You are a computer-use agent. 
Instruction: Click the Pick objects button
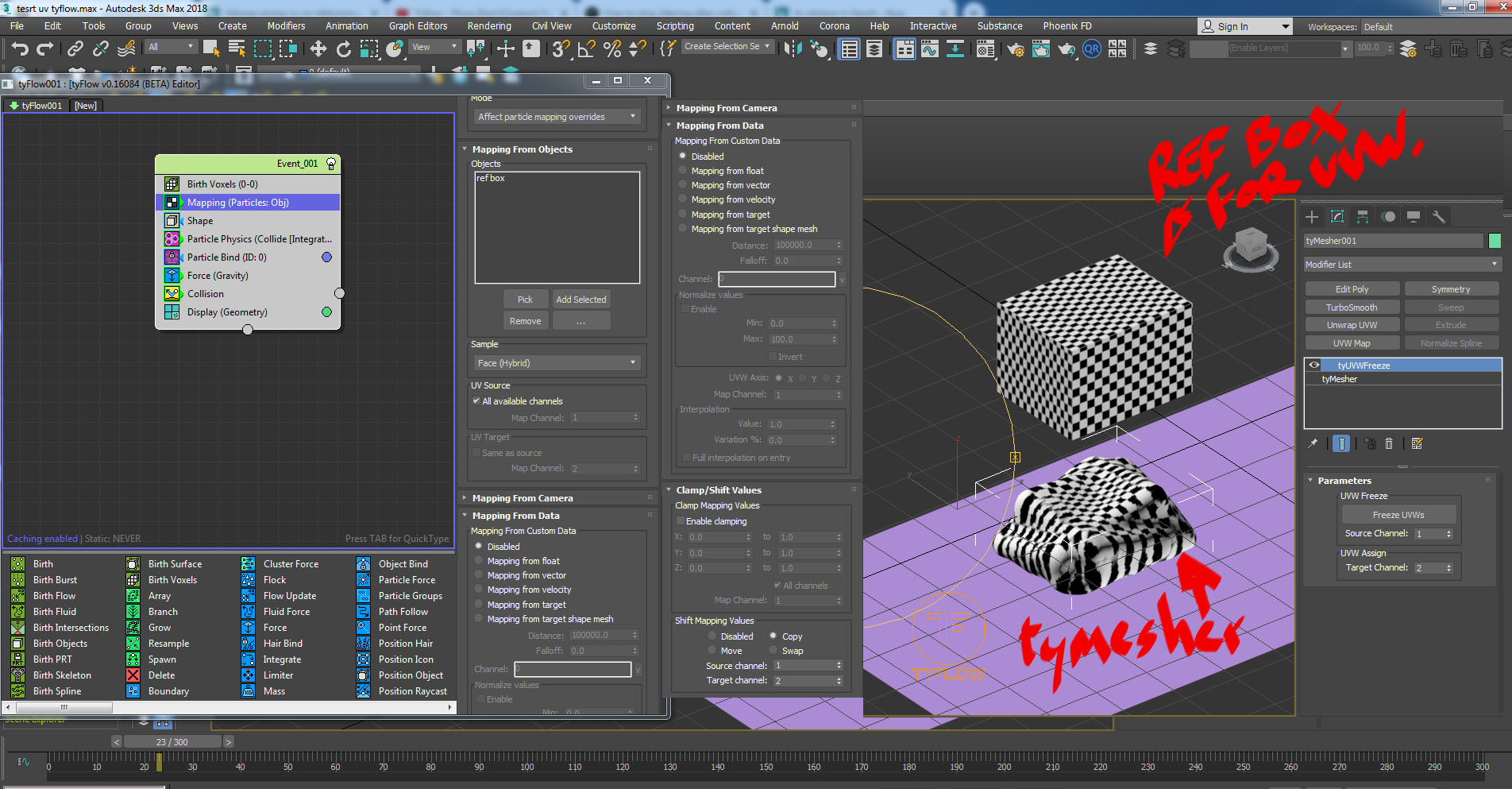(525, 300)
